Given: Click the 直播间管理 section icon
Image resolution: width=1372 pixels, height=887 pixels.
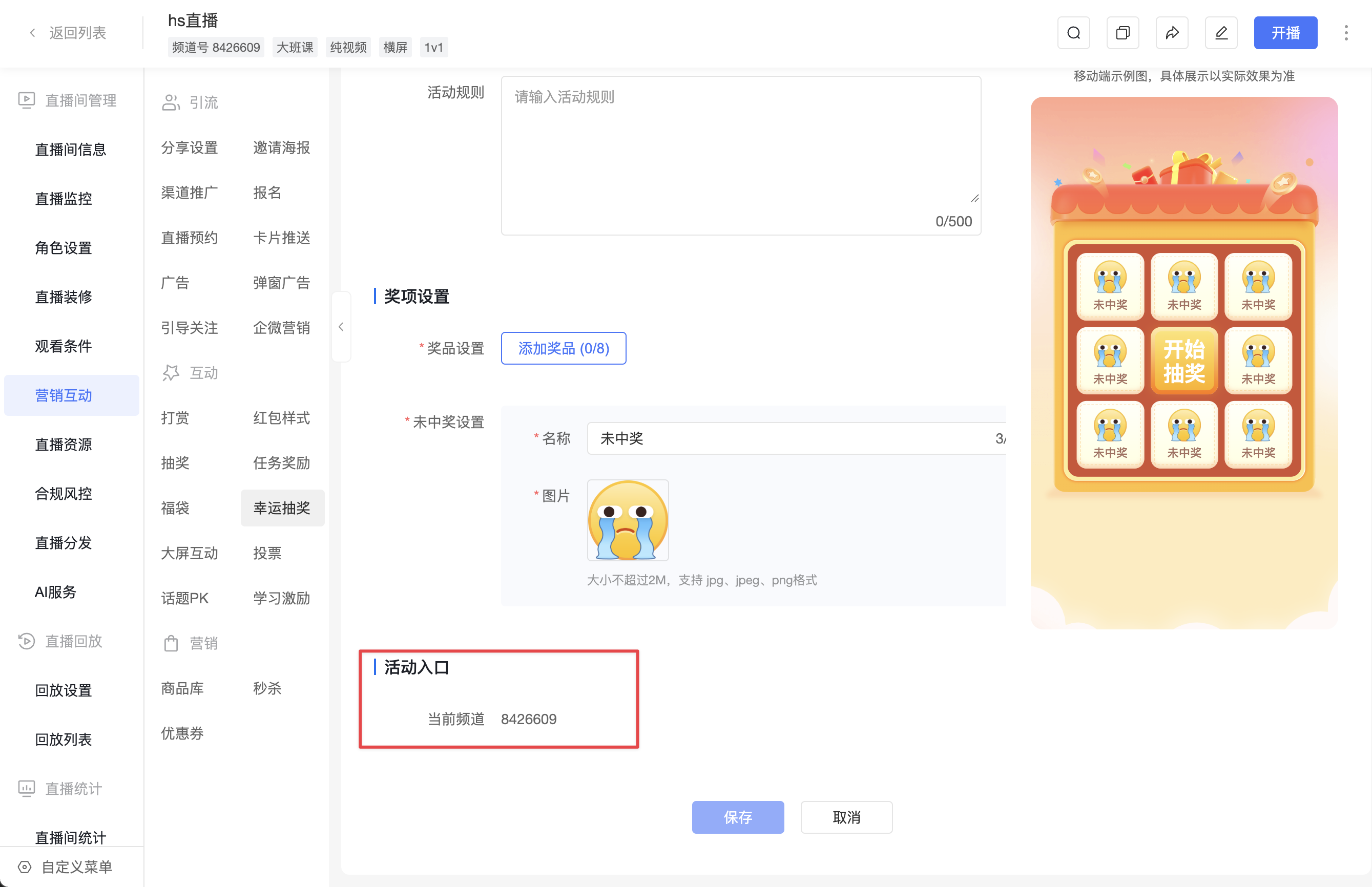Looking at the screenshot, I should pyautogui.click(x=27, y=100).
